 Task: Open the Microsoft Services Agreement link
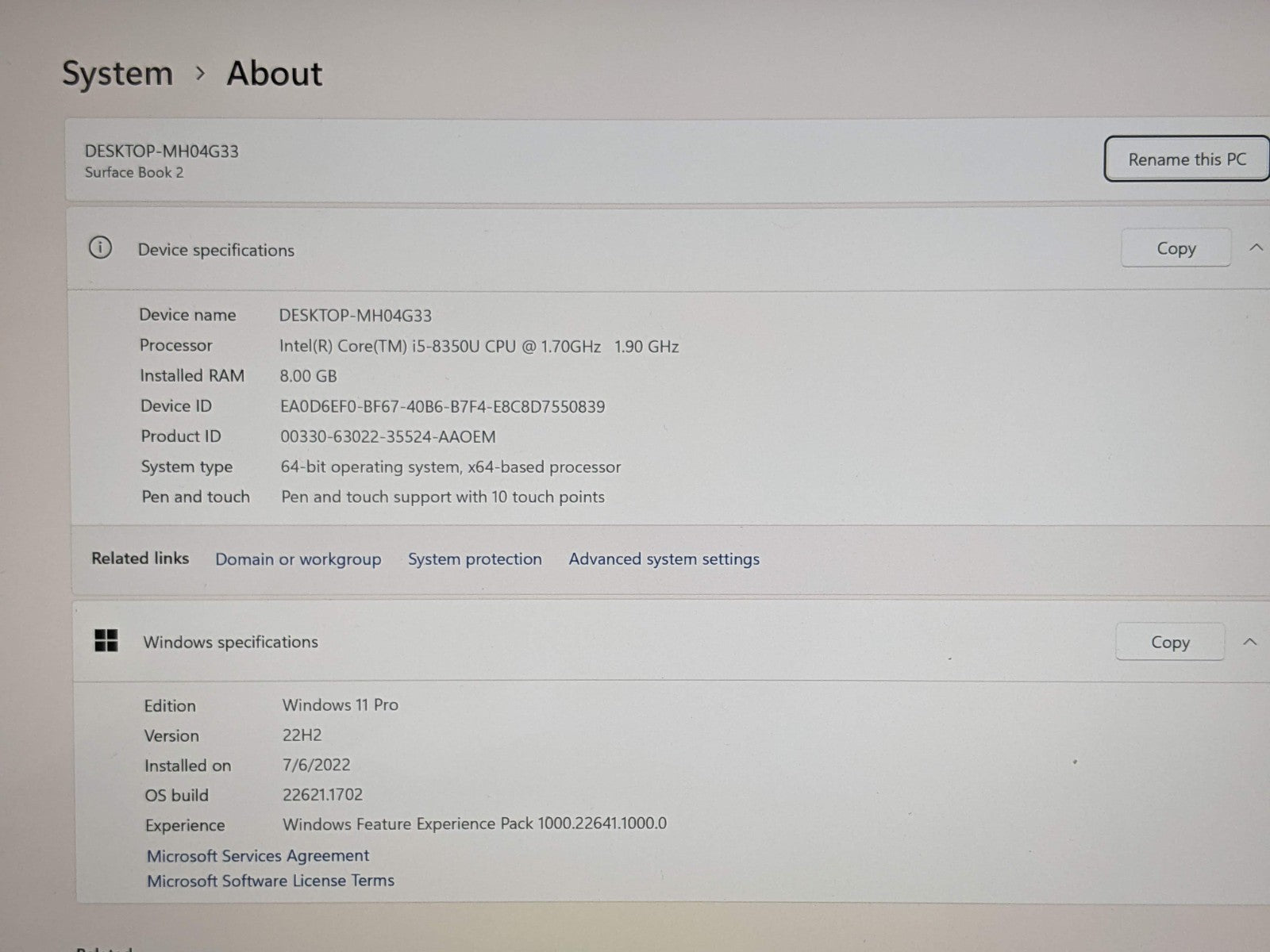pyautogui.click(x=258, y=856)
